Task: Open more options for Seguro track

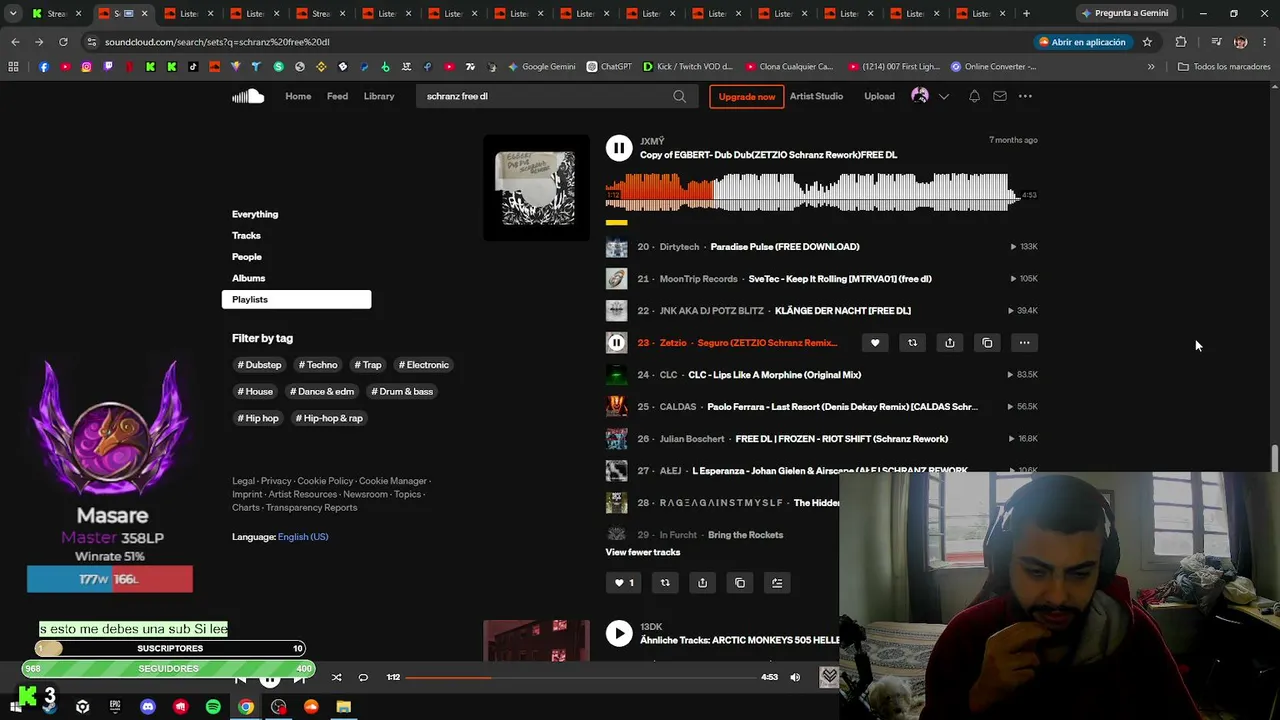Action: [x=1024, y=343]
